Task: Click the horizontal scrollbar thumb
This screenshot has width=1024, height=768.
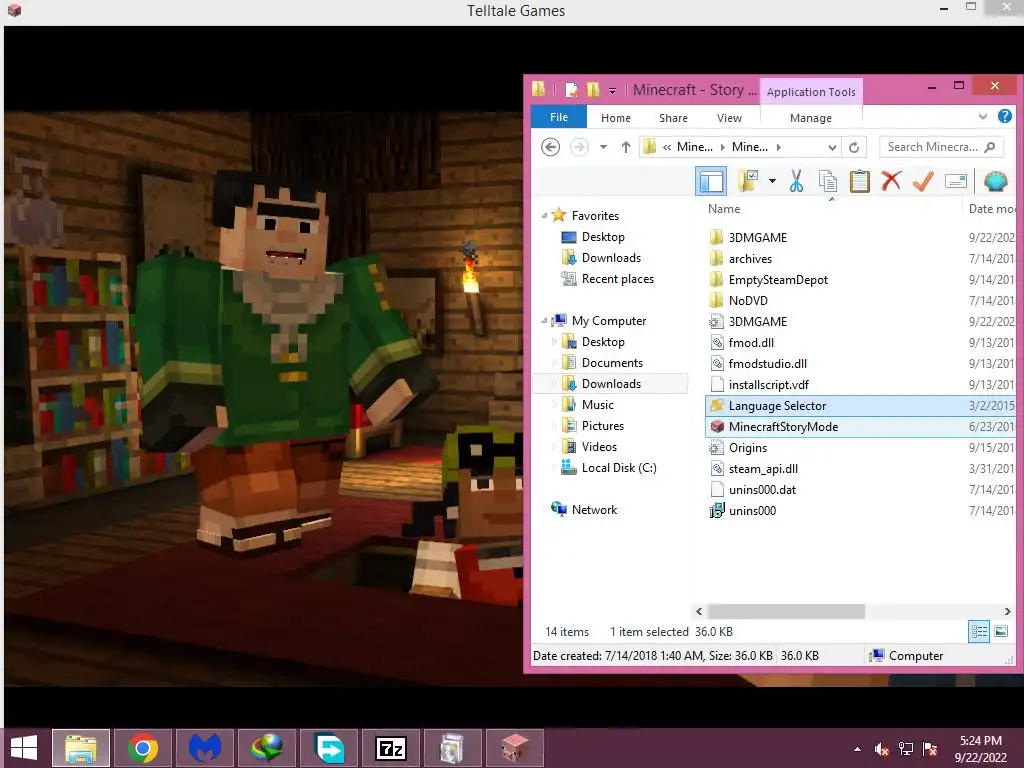Action: (786, 611)
